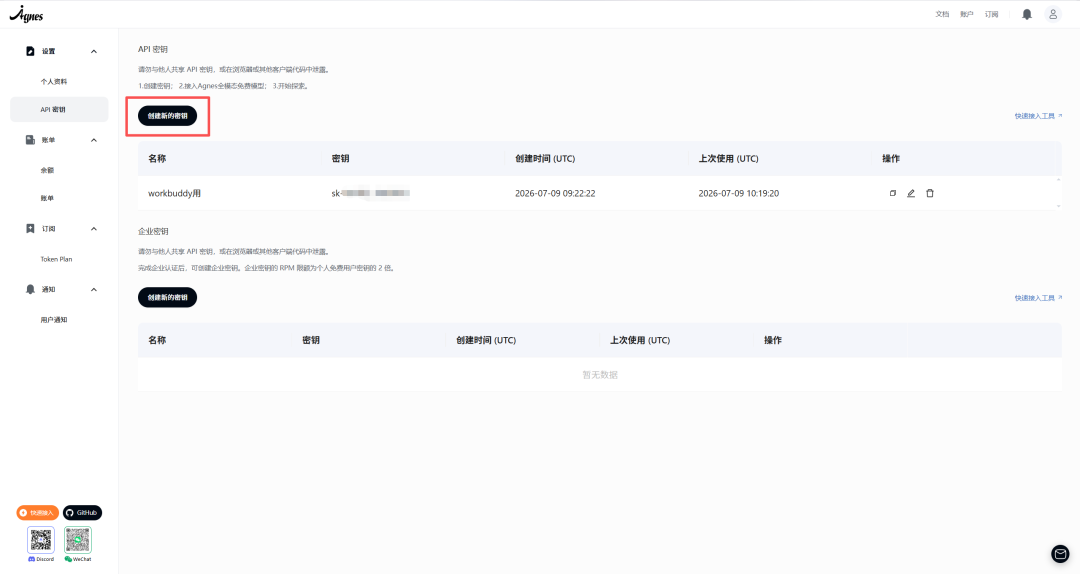Open Token Plan in the sidebar
1080x574 pixels.
(56, 259)
